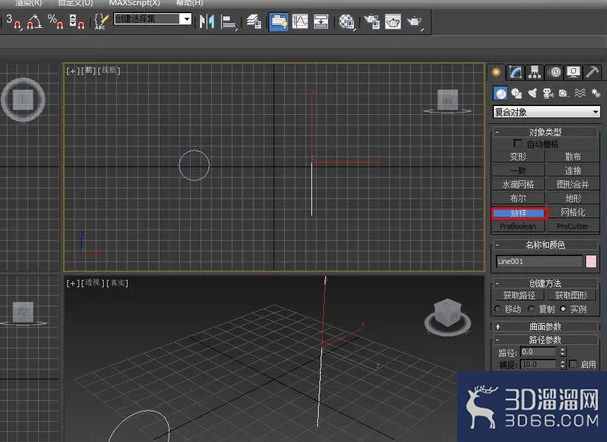This screenshot has width=607, height=442.
Task: Select the Shapes category icon
Action: 516,93
